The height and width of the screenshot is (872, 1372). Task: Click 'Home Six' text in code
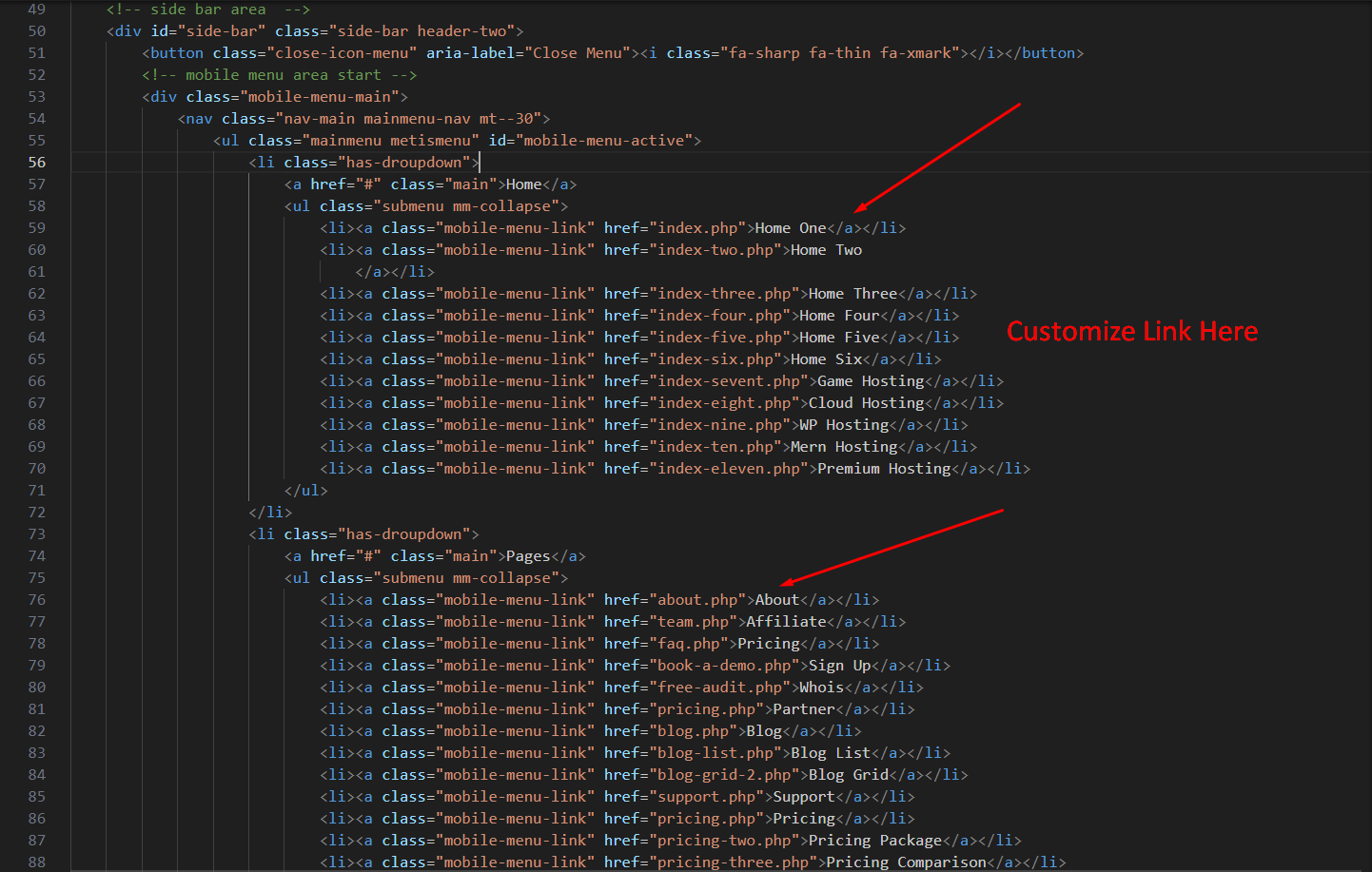826,359
